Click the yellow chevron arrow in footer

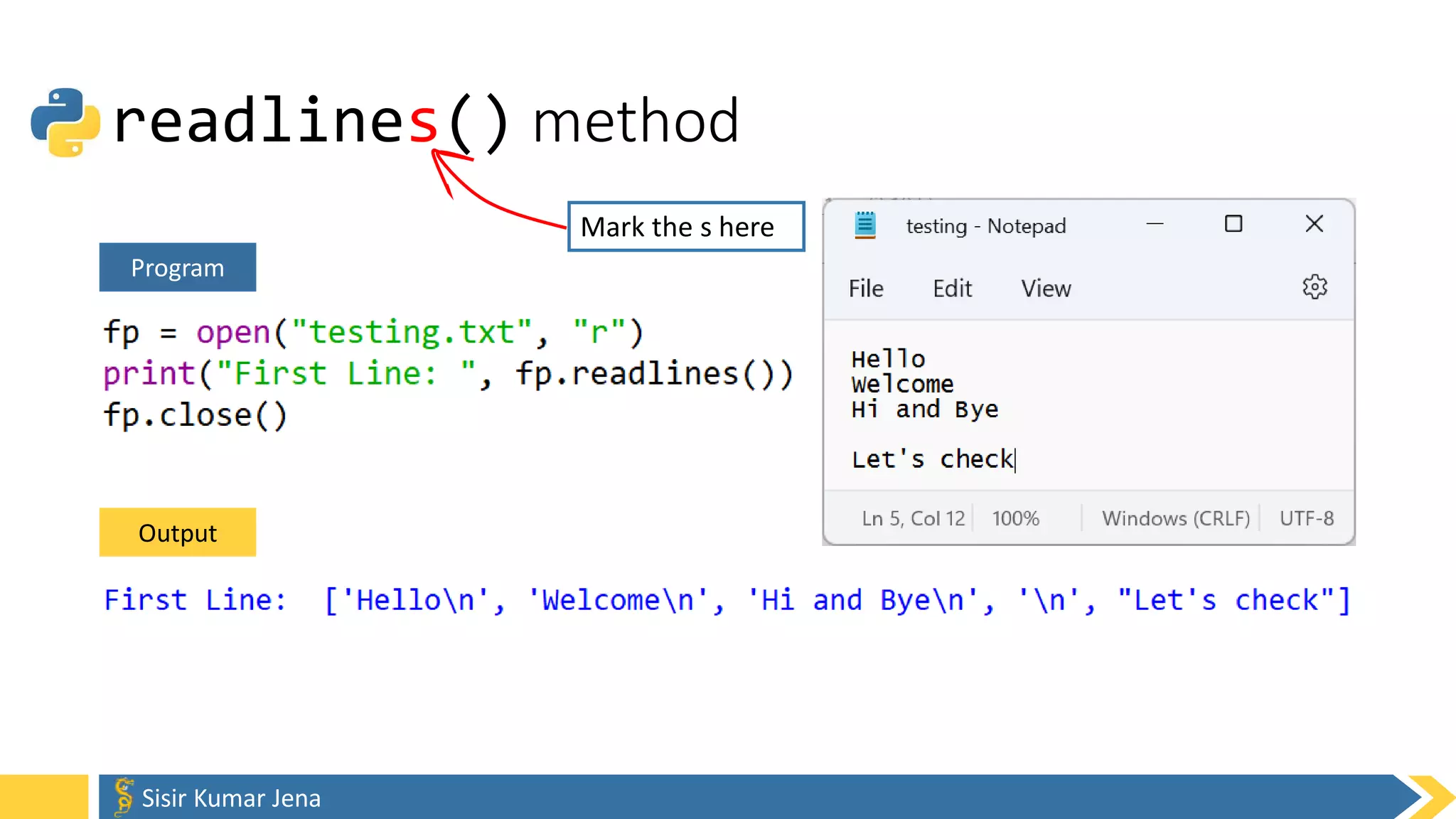(x=1432, y=797)
